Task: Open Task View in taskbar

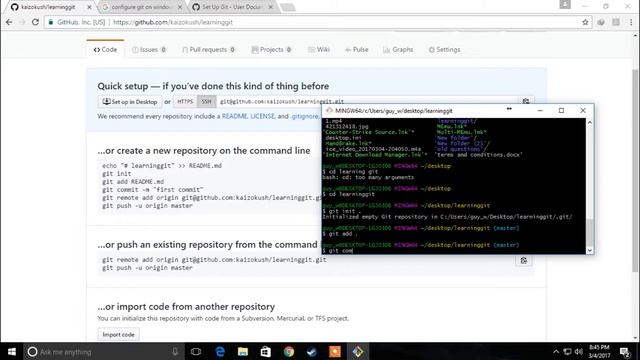Action: point(196,351)
